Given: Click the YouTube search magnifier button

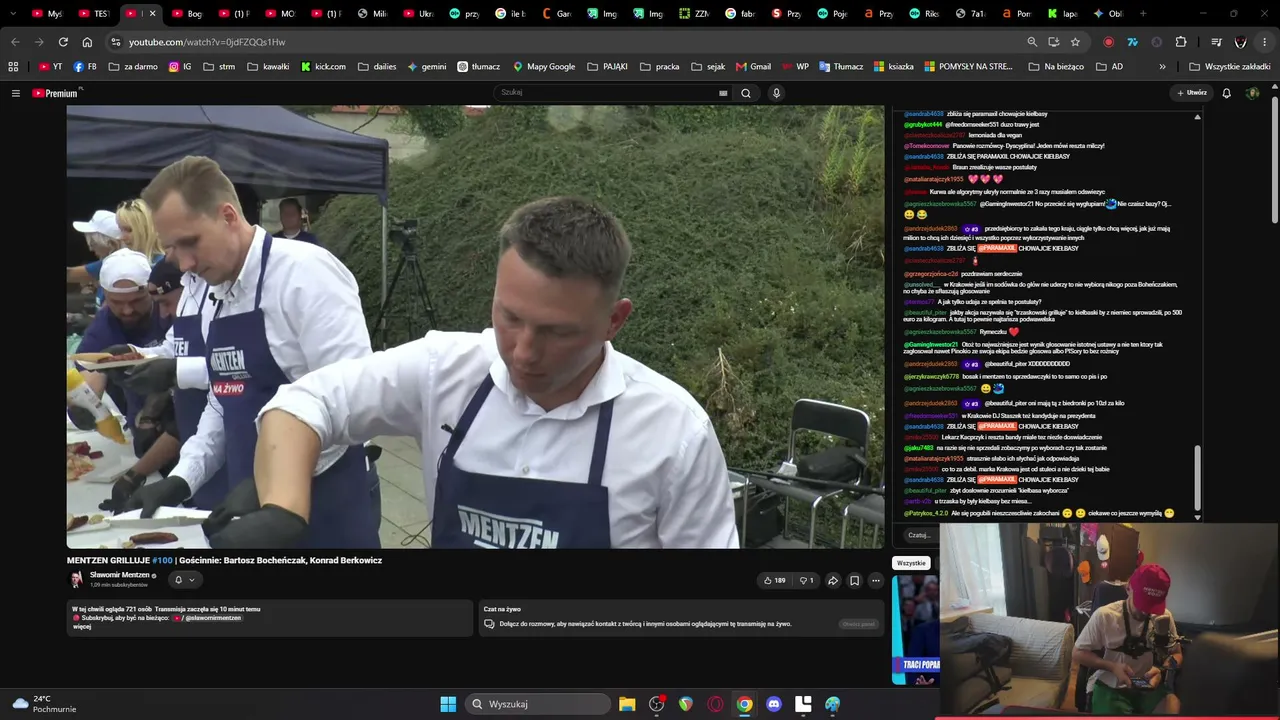Looking at the screenshot, I should [746, 93].
